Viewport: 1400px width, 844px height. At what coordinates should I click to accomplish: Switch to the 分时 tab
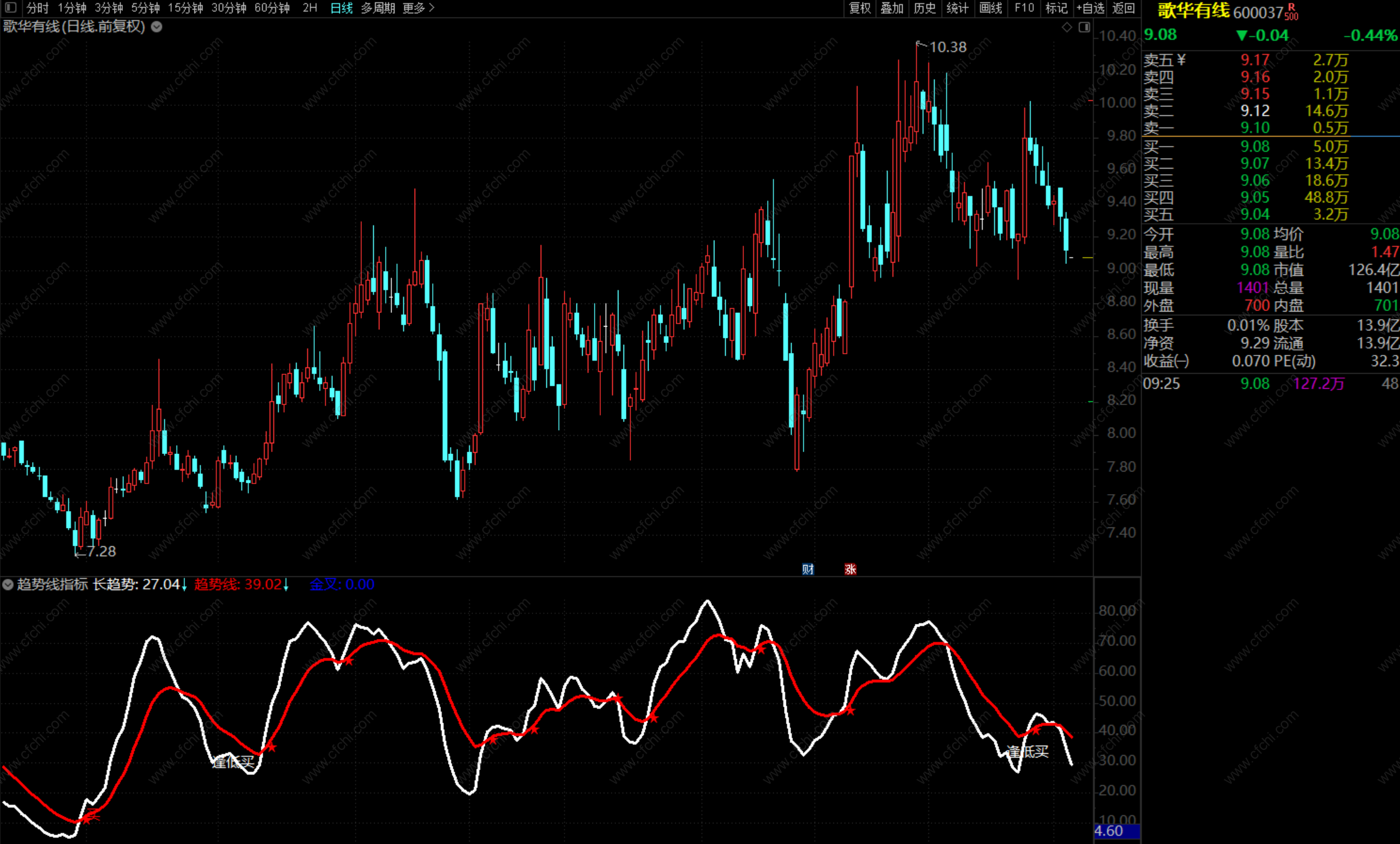pos(37,8)
